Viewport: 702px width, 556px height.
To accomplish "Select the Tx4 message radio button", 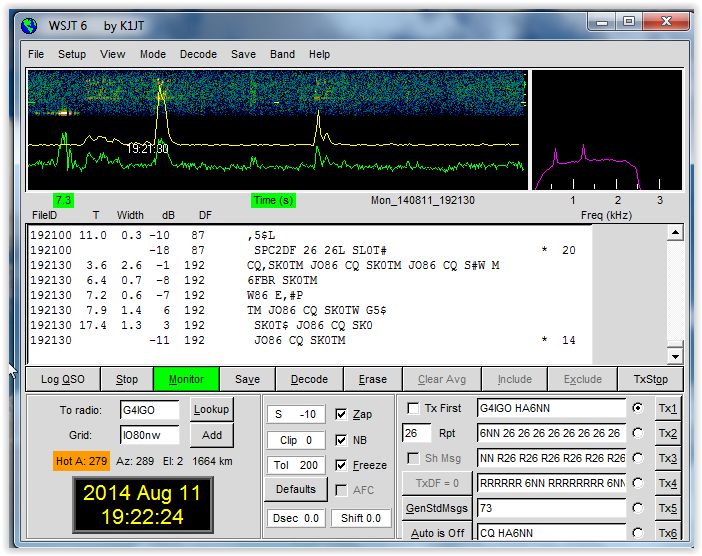I will tap(638, 483).
